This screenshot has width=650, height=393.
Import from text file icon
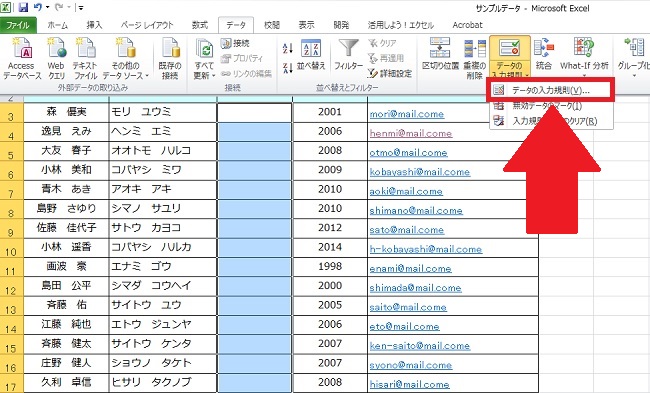(85, 59)
